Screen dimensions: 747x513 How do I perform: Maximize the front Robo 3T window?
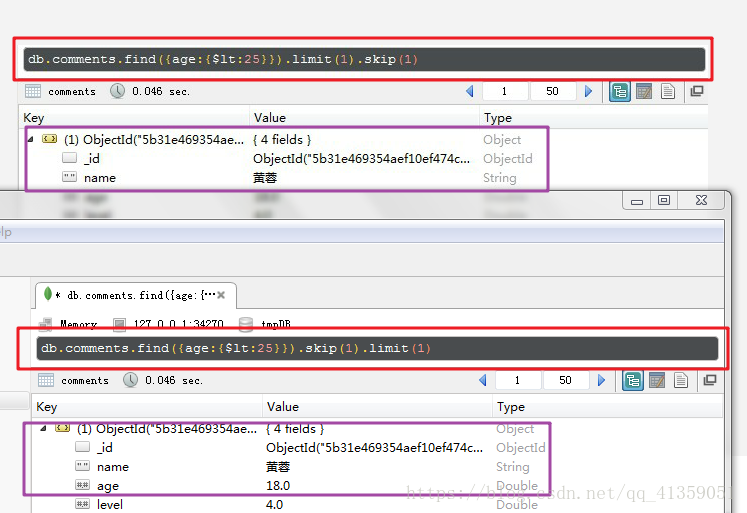pyautogui.click(x=664, y=201)
